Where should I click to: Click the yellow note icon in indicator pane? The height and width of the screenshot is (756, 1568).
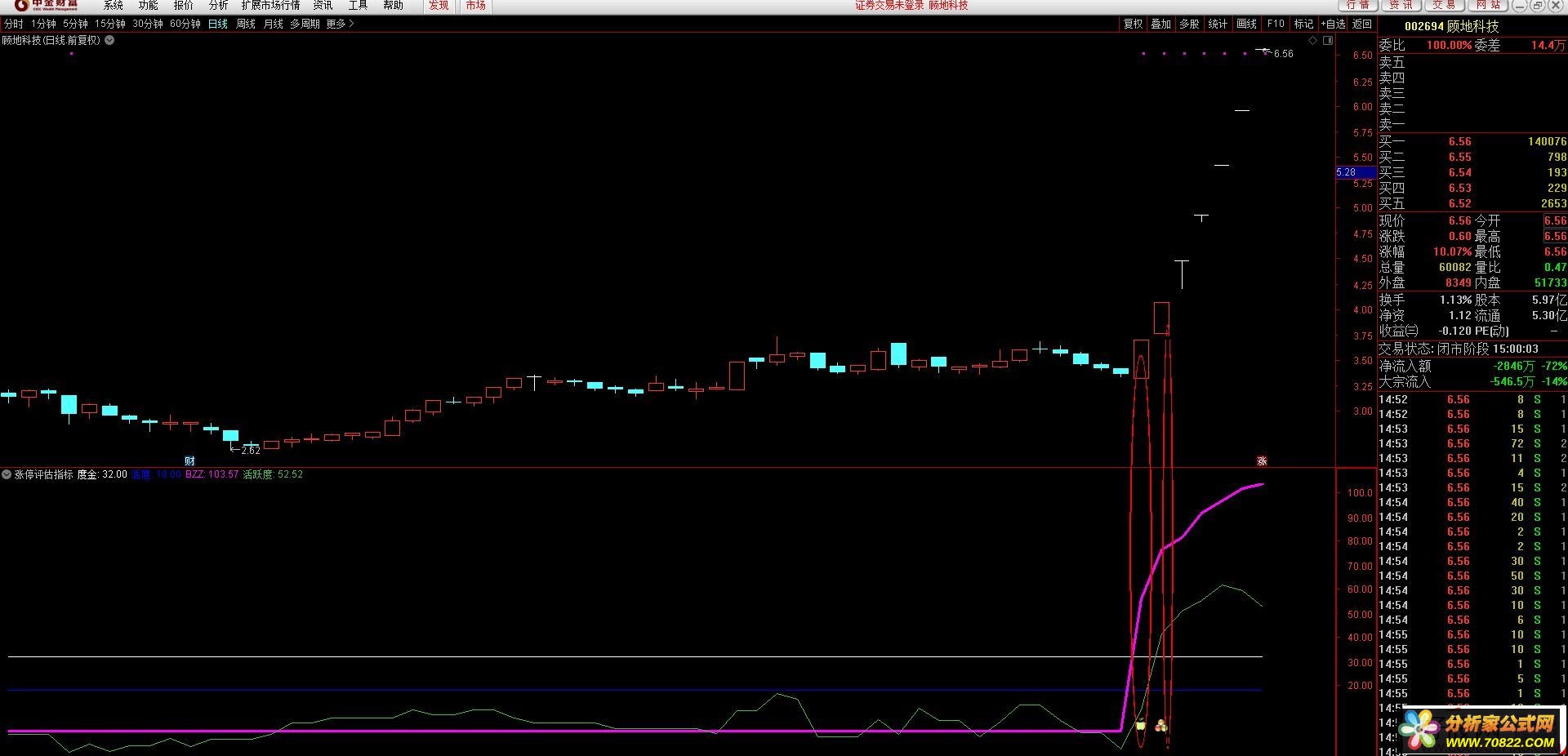click(1141, 725)
